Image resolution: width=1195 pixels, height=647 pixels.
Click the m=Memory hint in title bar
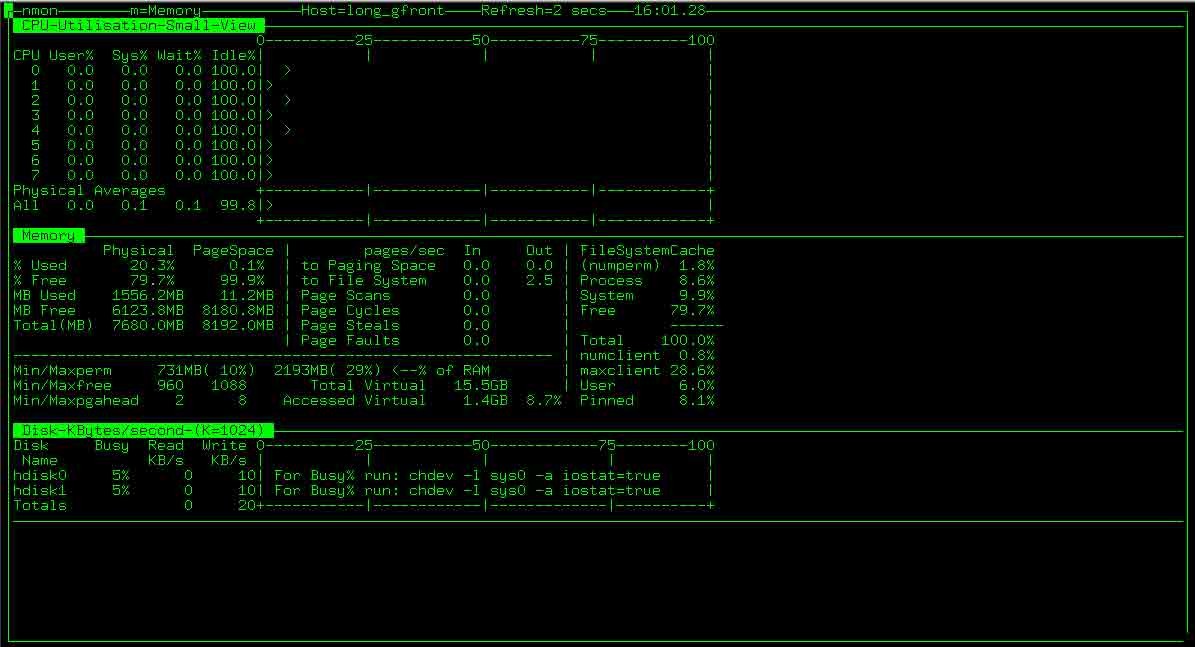click(165, 10)
